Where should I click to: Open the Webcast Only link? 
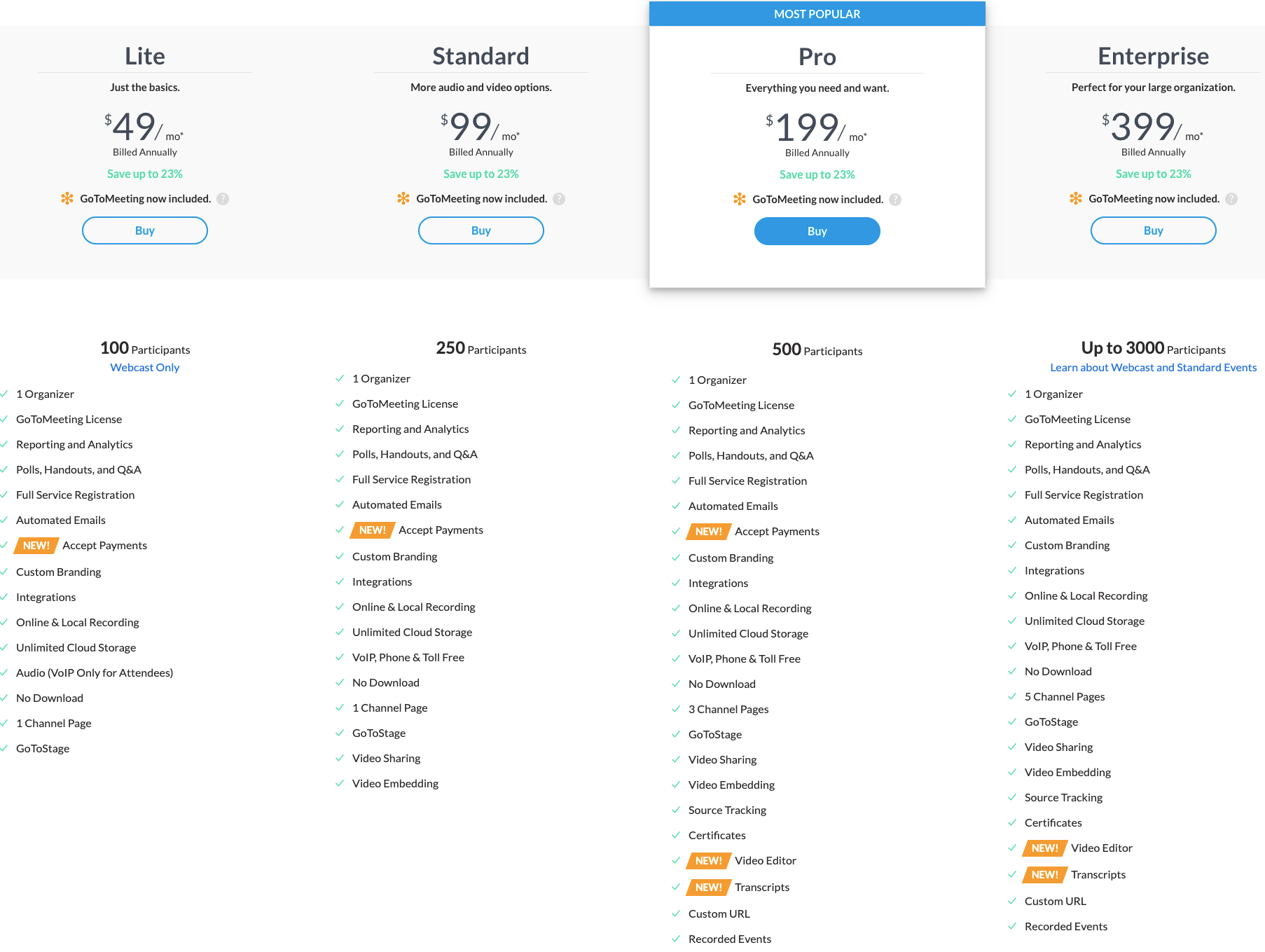(x=145, y=368)
